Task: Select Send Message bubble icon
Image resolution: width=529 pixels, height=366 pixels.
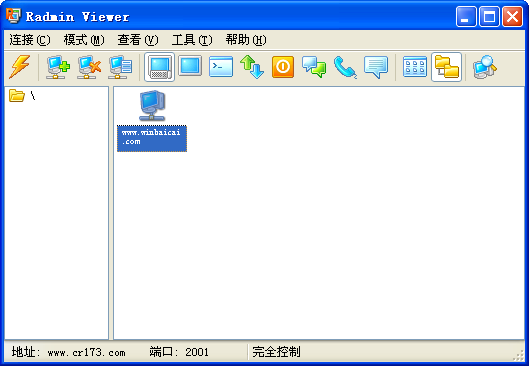Action: tap(376, 66)
